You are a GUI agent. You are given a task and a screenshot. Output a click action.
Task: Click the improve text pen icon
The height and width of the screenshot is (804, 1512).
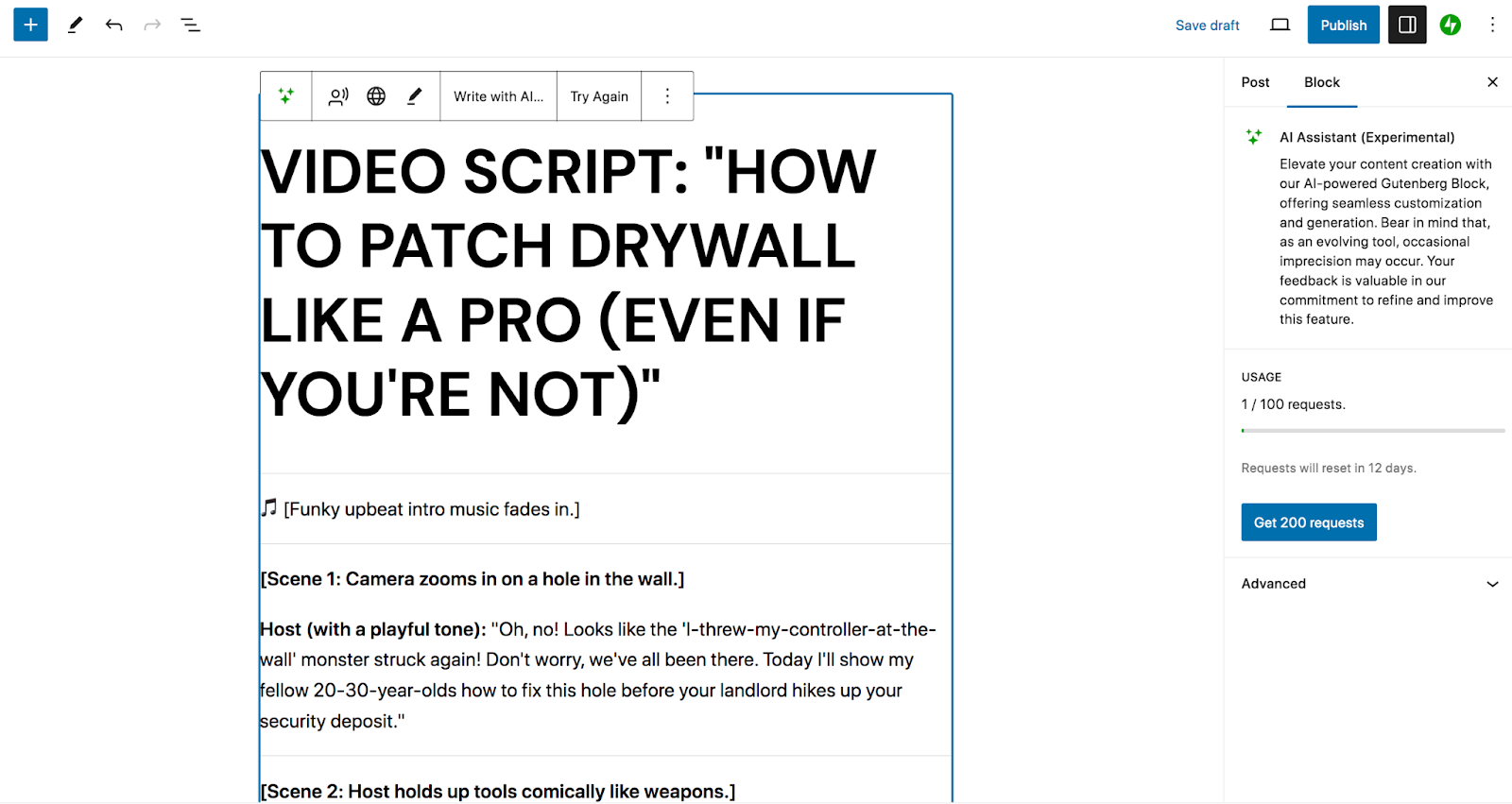tap(414, 96)
